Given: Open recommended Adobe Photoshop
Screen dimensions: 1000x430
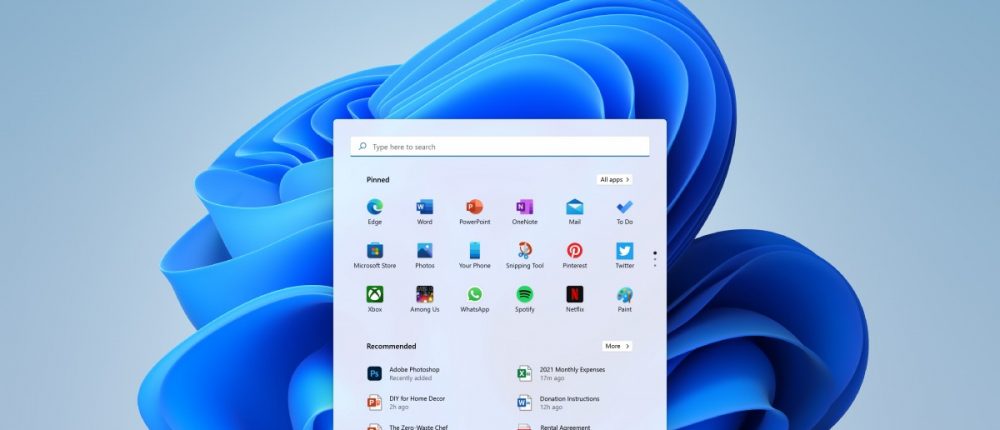Looking at the screenshot, I should coord(415,373).
